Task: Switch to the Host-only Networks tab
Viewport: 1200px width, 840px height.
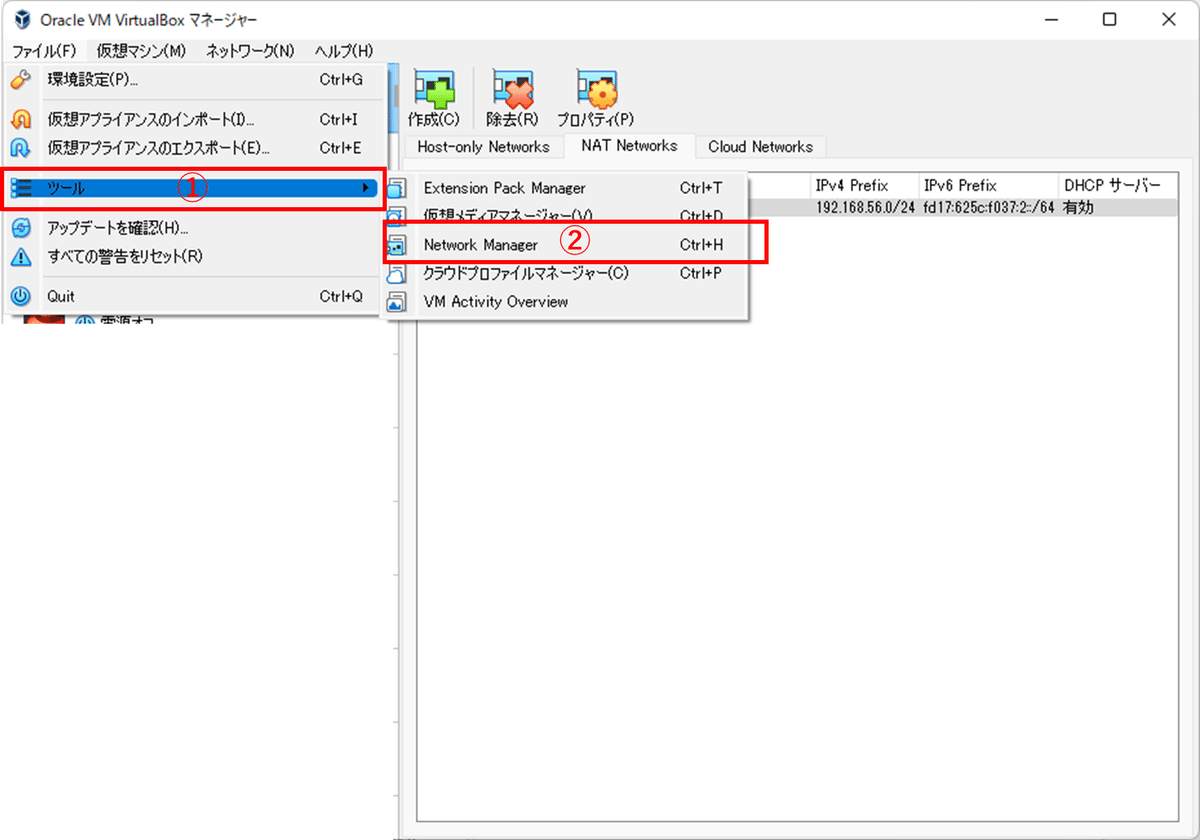Action: coord(484,147)
